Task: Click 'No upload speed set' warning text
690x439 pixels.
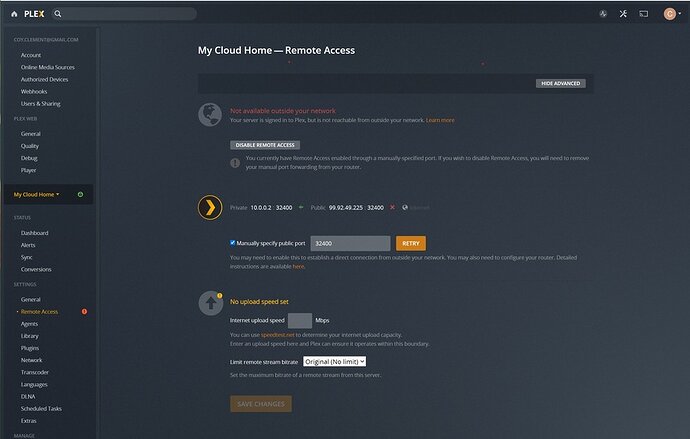Action: coord(259,302)
